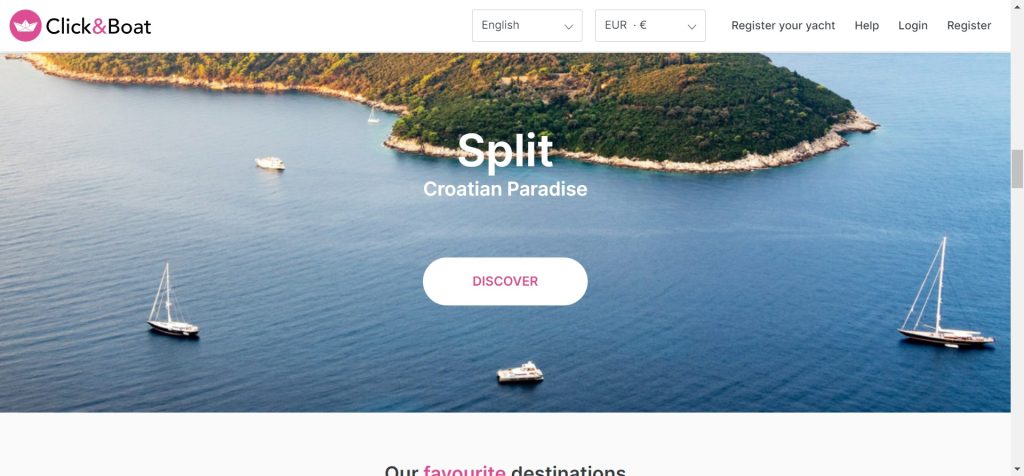Click Our favourite destinations heading

click(x=505, y=471)
